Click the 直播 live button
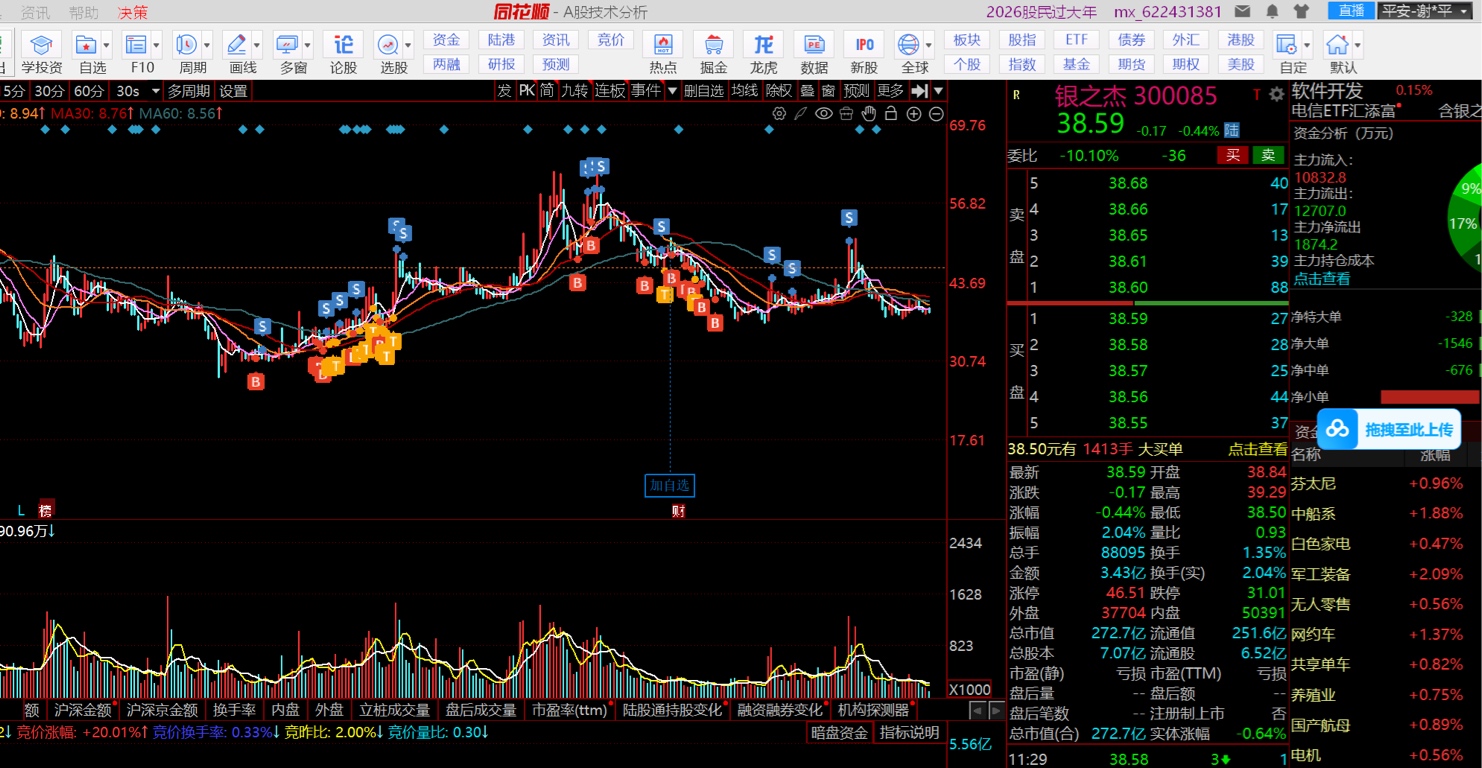Viewport: 1482px width, 768px height. pos(1351,11)
